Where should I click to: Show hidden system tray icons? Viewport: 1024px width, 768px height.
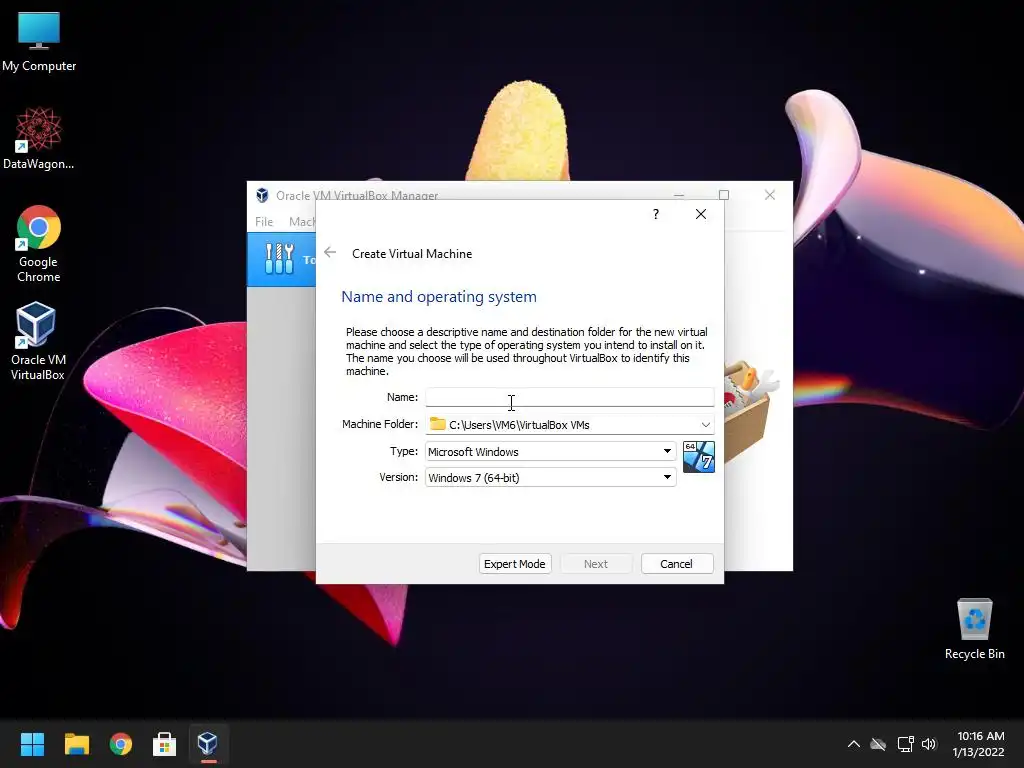[x=854, y=744]
